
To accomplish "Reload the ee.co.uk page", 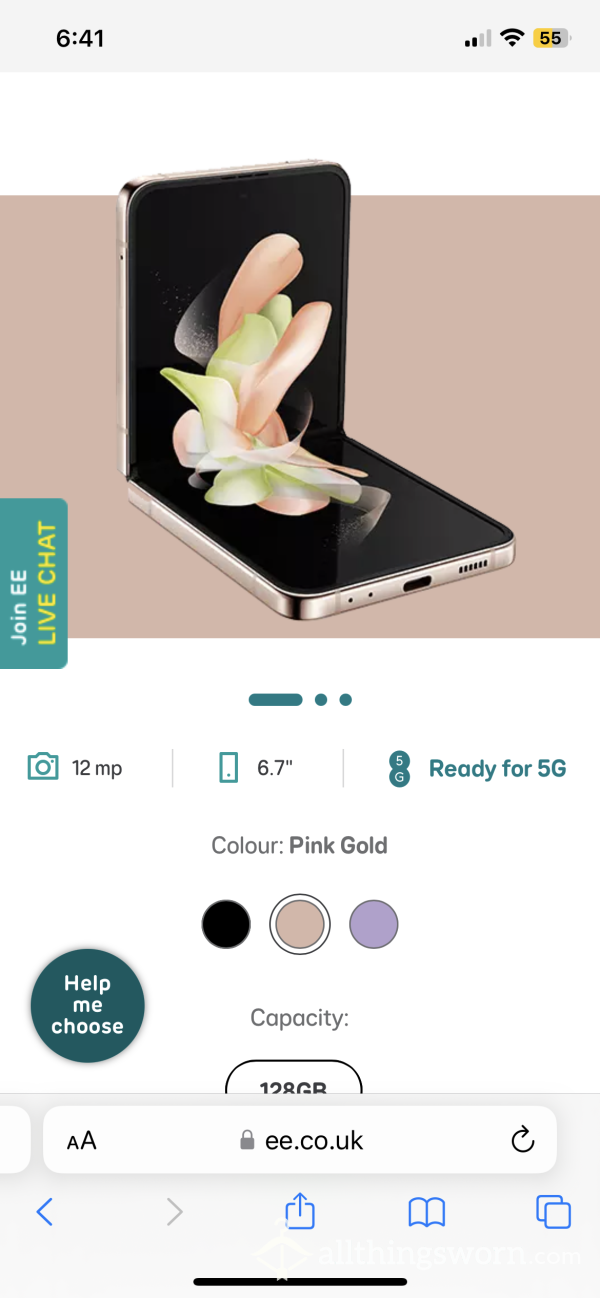I will click(522, 1140).
